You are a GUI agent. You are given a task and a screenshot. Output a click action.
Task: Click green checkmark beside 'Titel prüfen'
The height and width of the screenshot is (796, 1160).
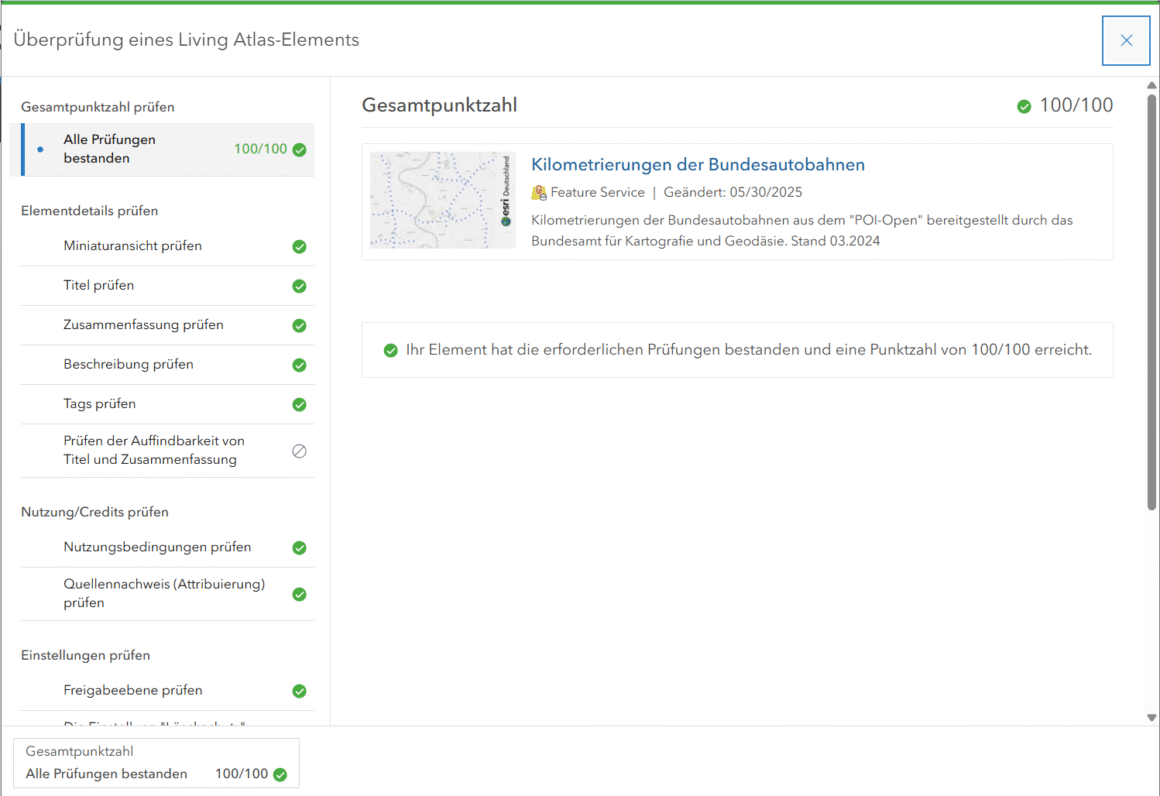pos(299,286)
